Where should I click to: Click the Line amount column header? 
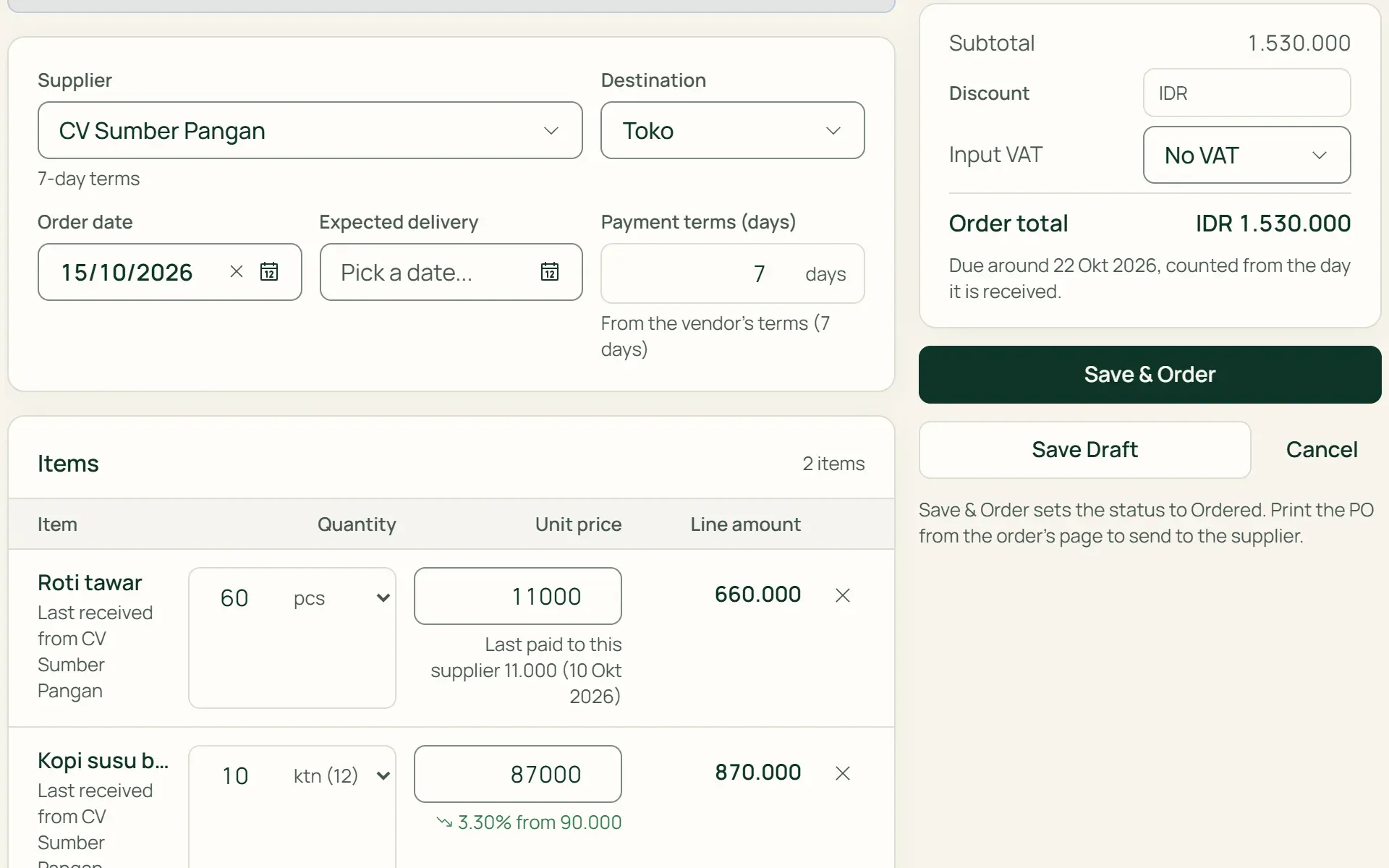pyautogui.click(x=745, y=524)
